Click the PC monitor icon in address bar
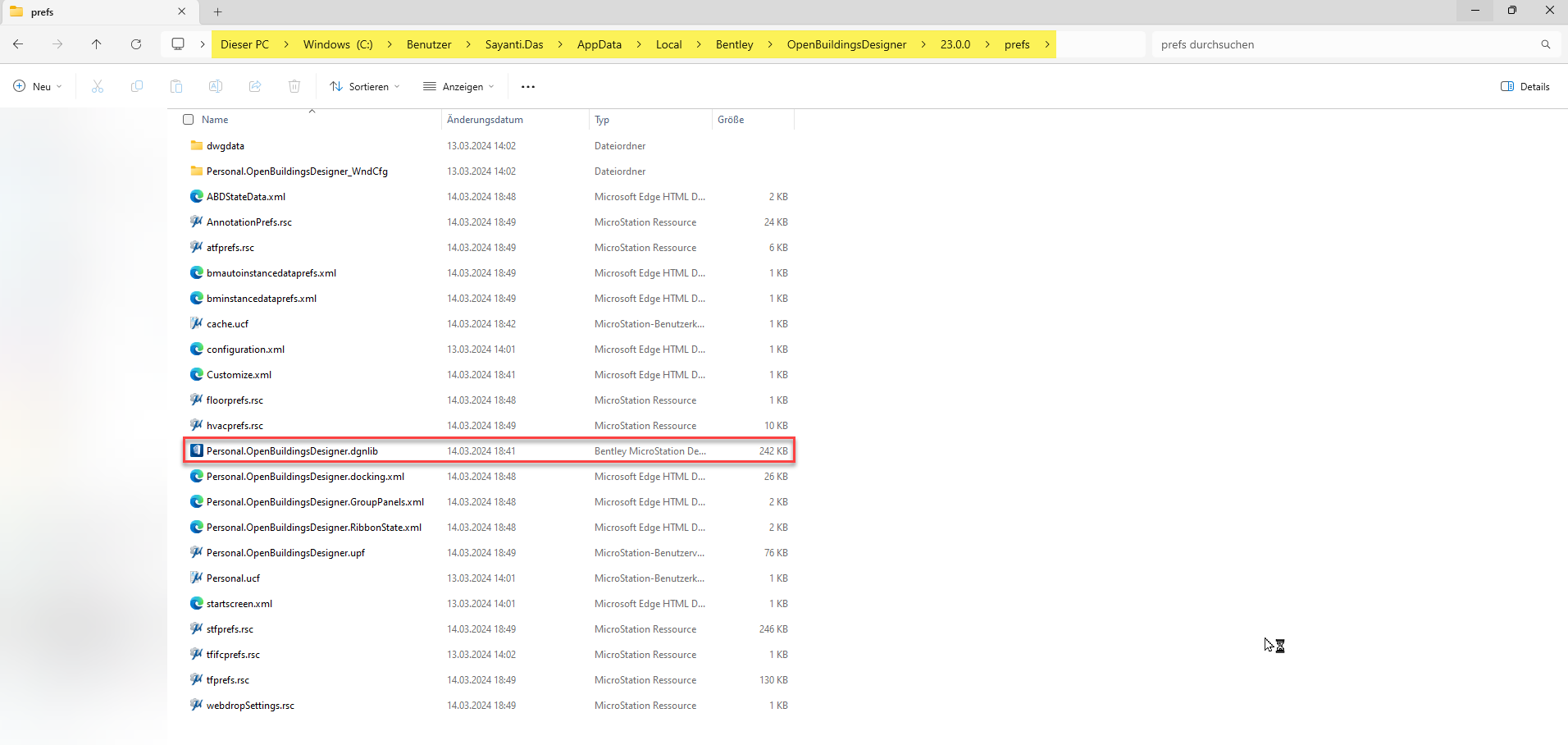Viewport: 1568px width, 745px height. 178,44
